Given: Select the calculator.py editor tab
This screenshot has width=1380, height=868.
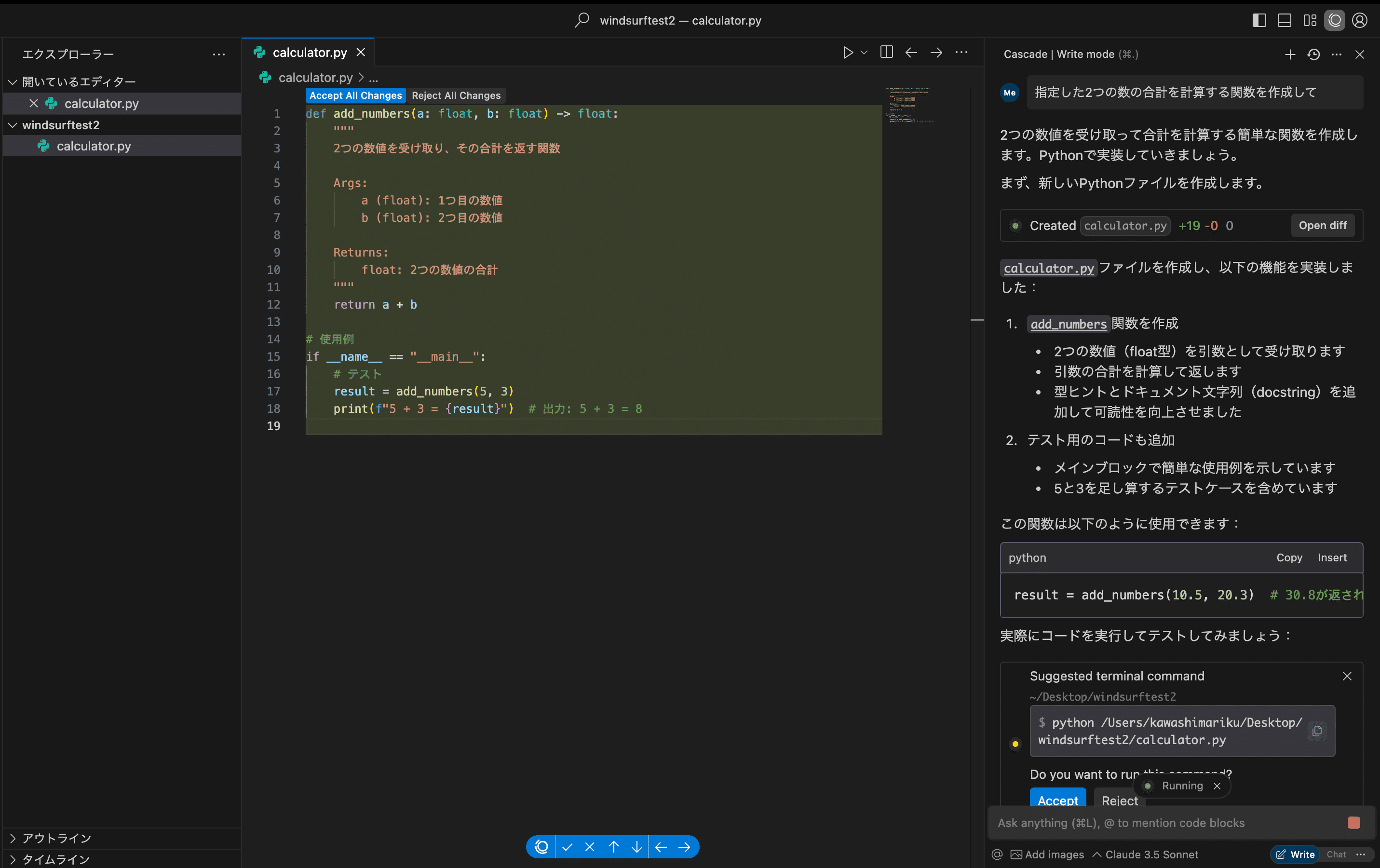Looking at the screenshot, I should [310, 53].
